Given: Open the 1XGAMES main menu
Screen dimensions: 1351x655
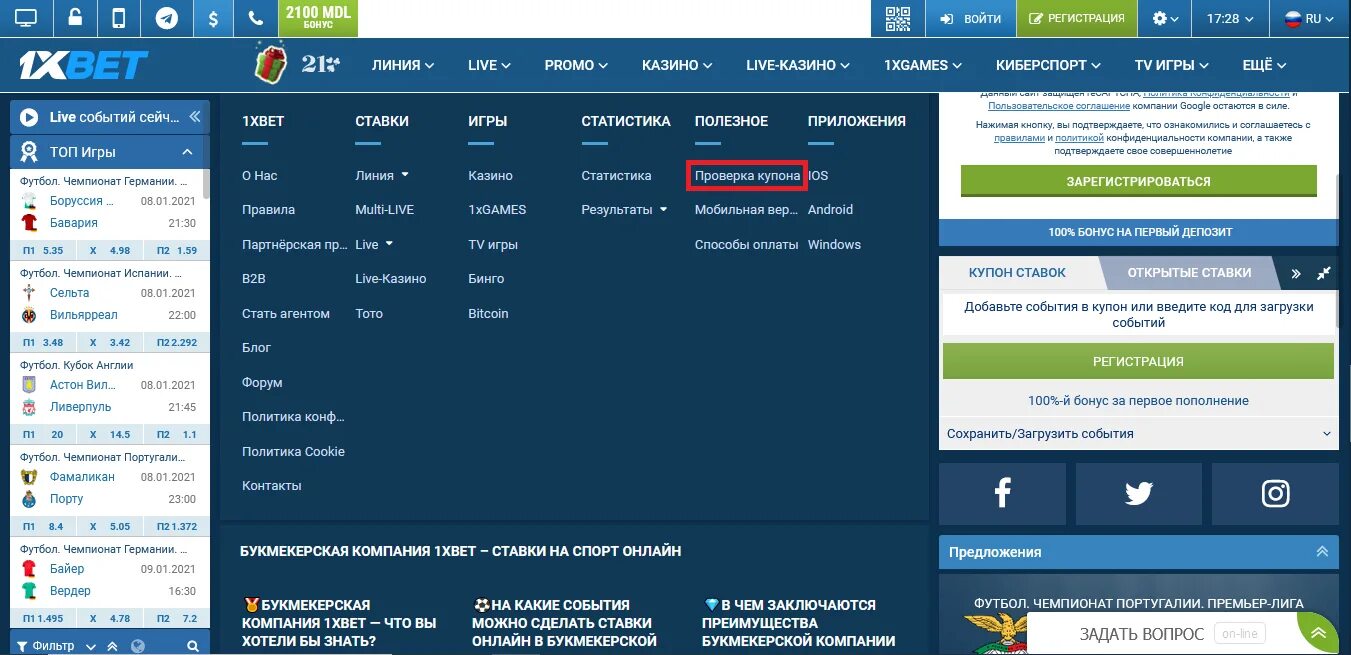Looking at the screenshot, I should (923, 65).
